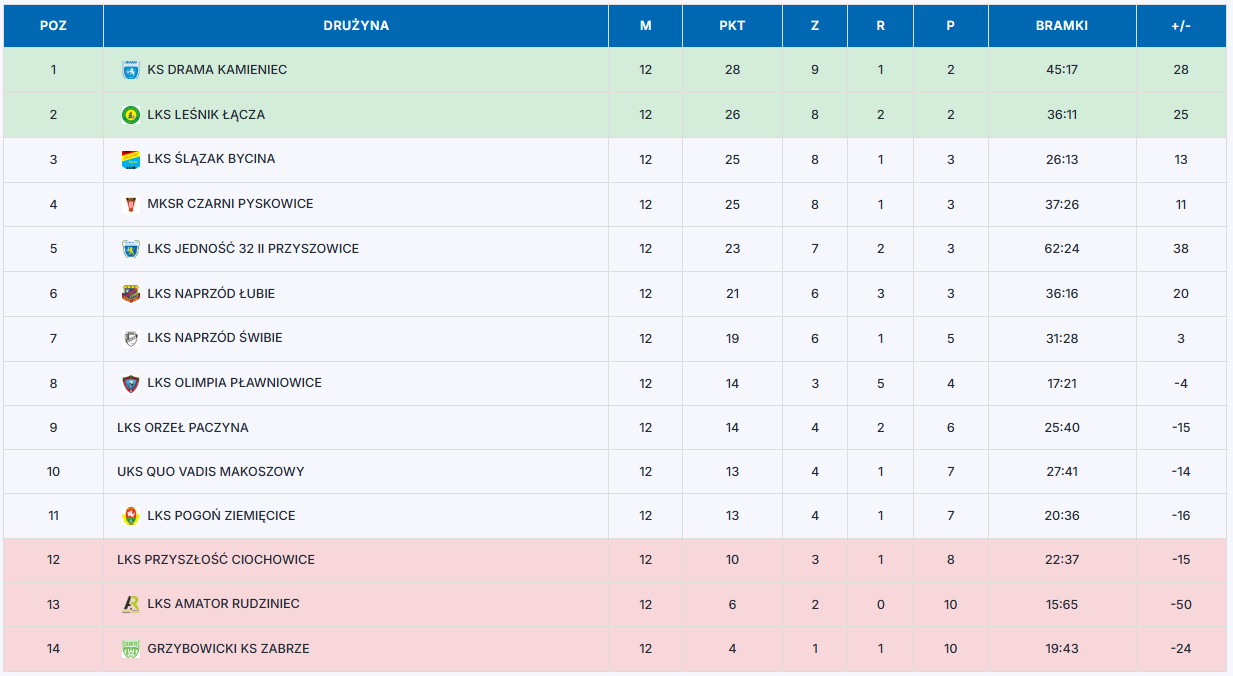Click the MKSR Czarni Pyskowice crest
The image size is (1233, 676).
tap(130, 204)
